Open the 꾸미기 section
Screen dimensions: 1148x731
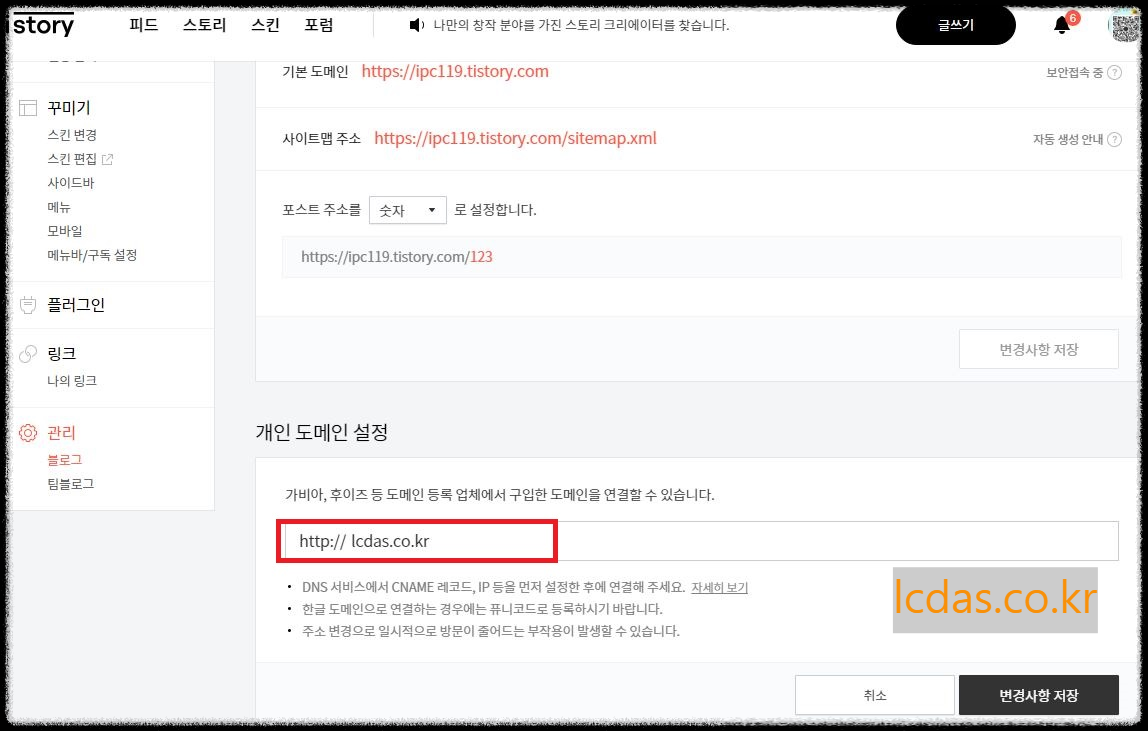[69, 108]
